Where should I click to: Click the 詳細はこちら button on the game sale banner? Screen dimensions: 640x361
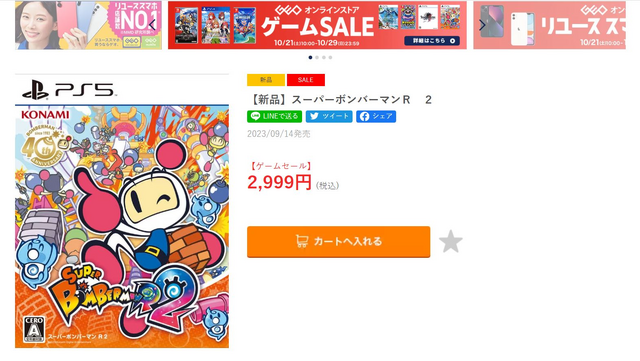(432, 41)
